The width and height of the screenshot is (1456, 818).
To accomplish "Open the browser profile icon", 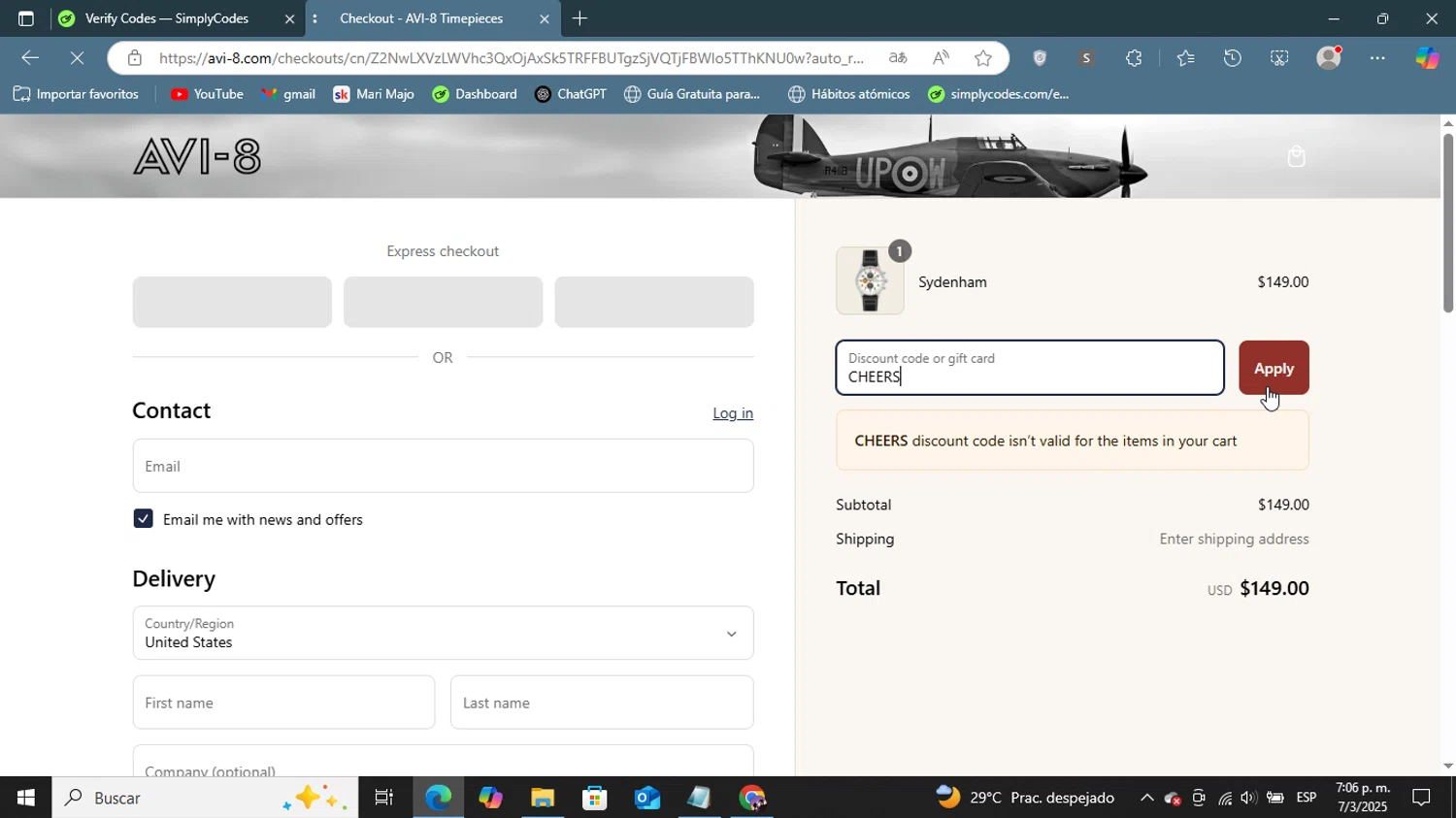I will [x=1329, y=58].
